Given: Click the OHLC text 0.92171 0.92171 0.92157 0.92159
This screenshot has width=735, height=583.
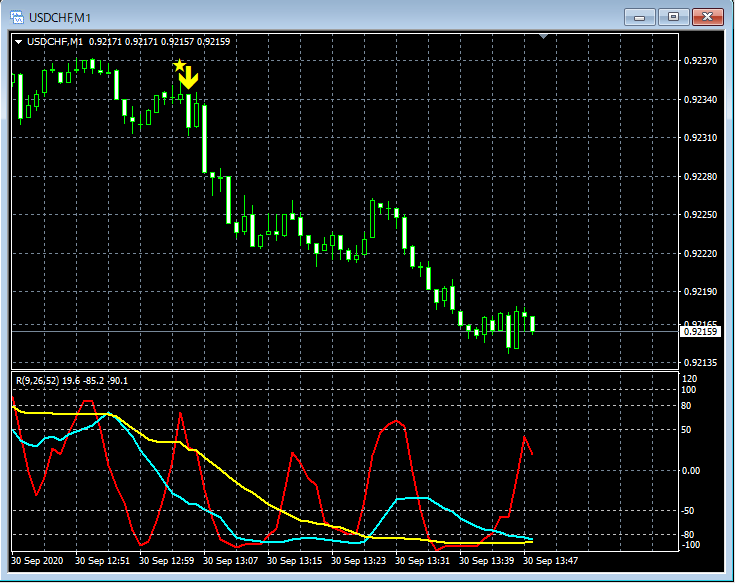Looking at the screenshot, I should (159, 42).
